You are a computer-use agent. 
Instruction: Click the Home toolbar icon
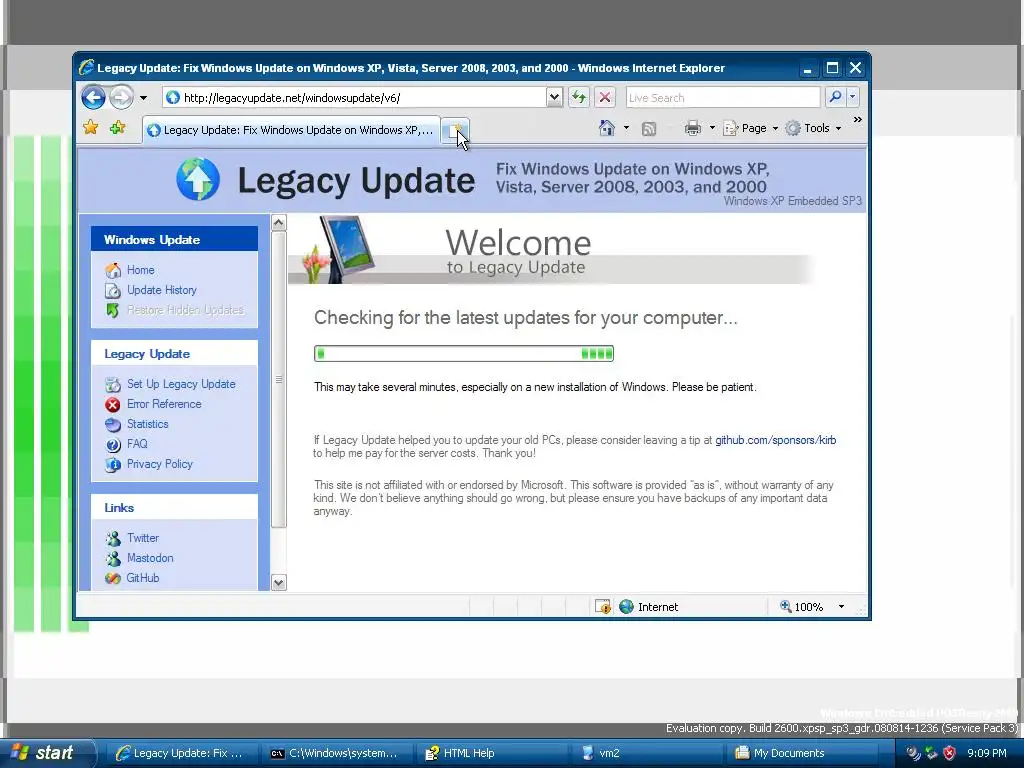point(607,128)
